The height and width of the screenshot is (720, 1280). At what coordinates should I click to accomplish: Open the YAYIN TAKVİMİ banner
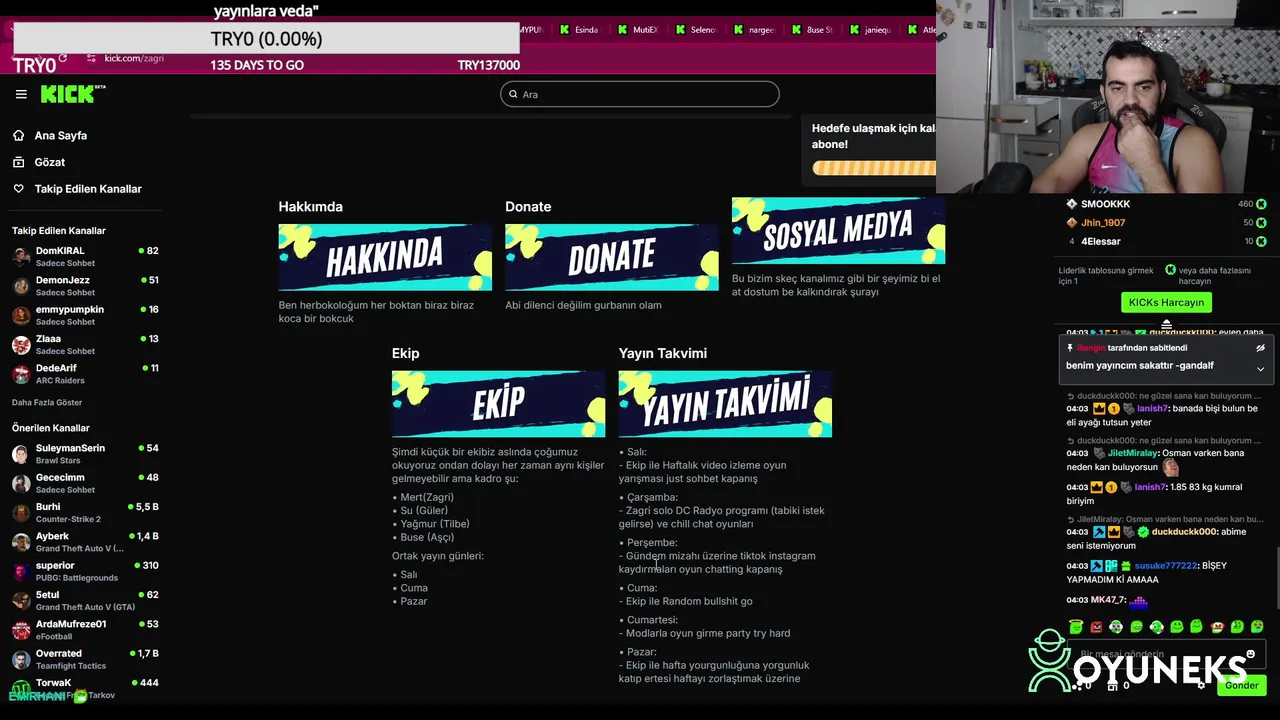pos(725,404)
